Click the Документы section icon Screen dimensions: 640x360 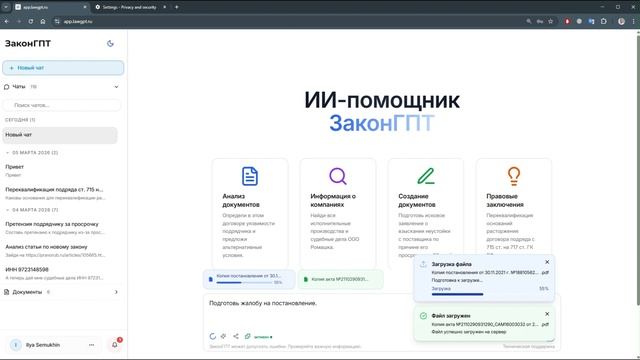pos(7,292)
